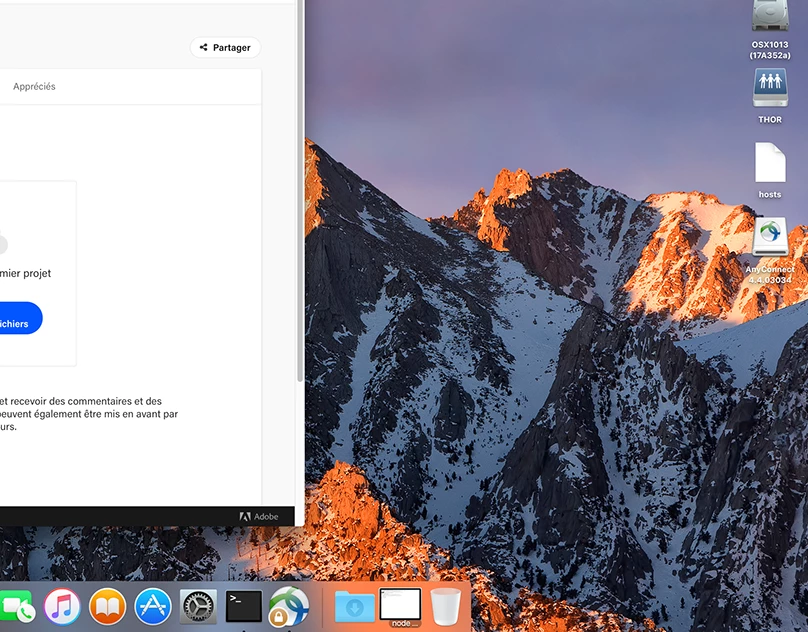Open FaceTime from the dock
The width and height of the screenshot is (808, 632).
click(x=14, y=607)
